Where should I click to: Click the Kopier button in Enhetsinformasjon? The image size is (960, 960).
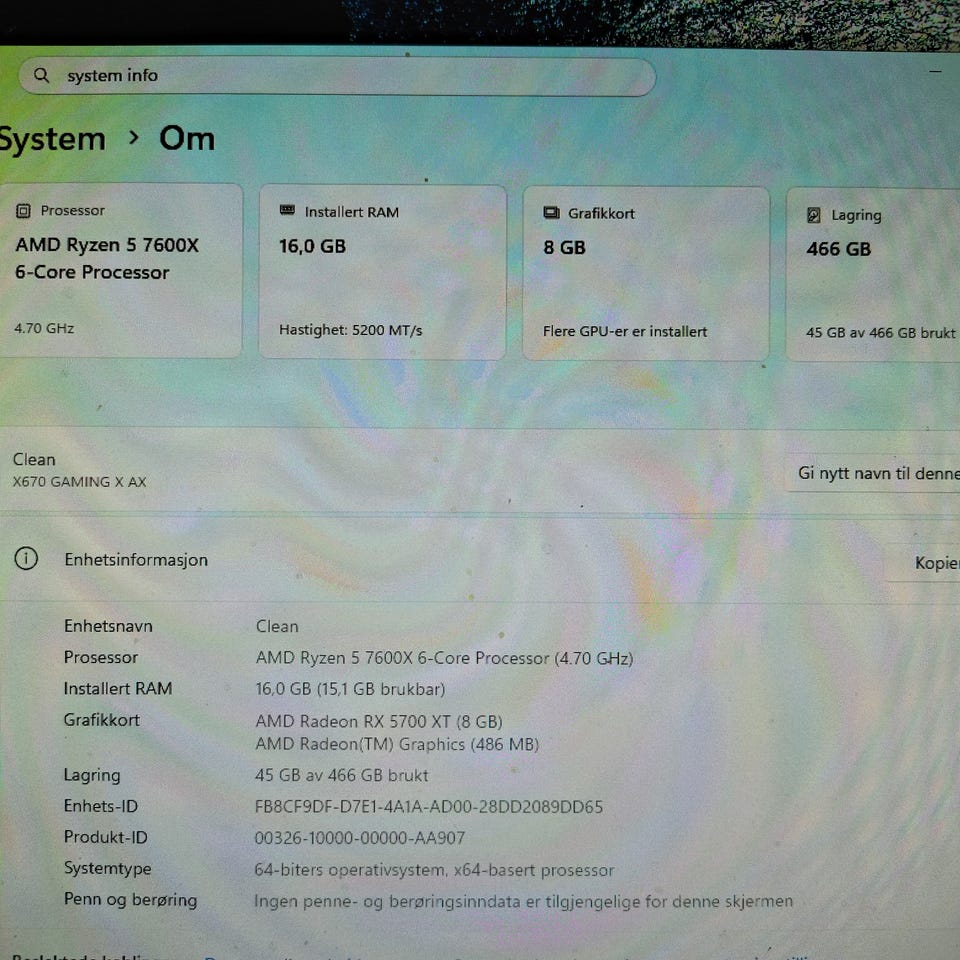922,563
